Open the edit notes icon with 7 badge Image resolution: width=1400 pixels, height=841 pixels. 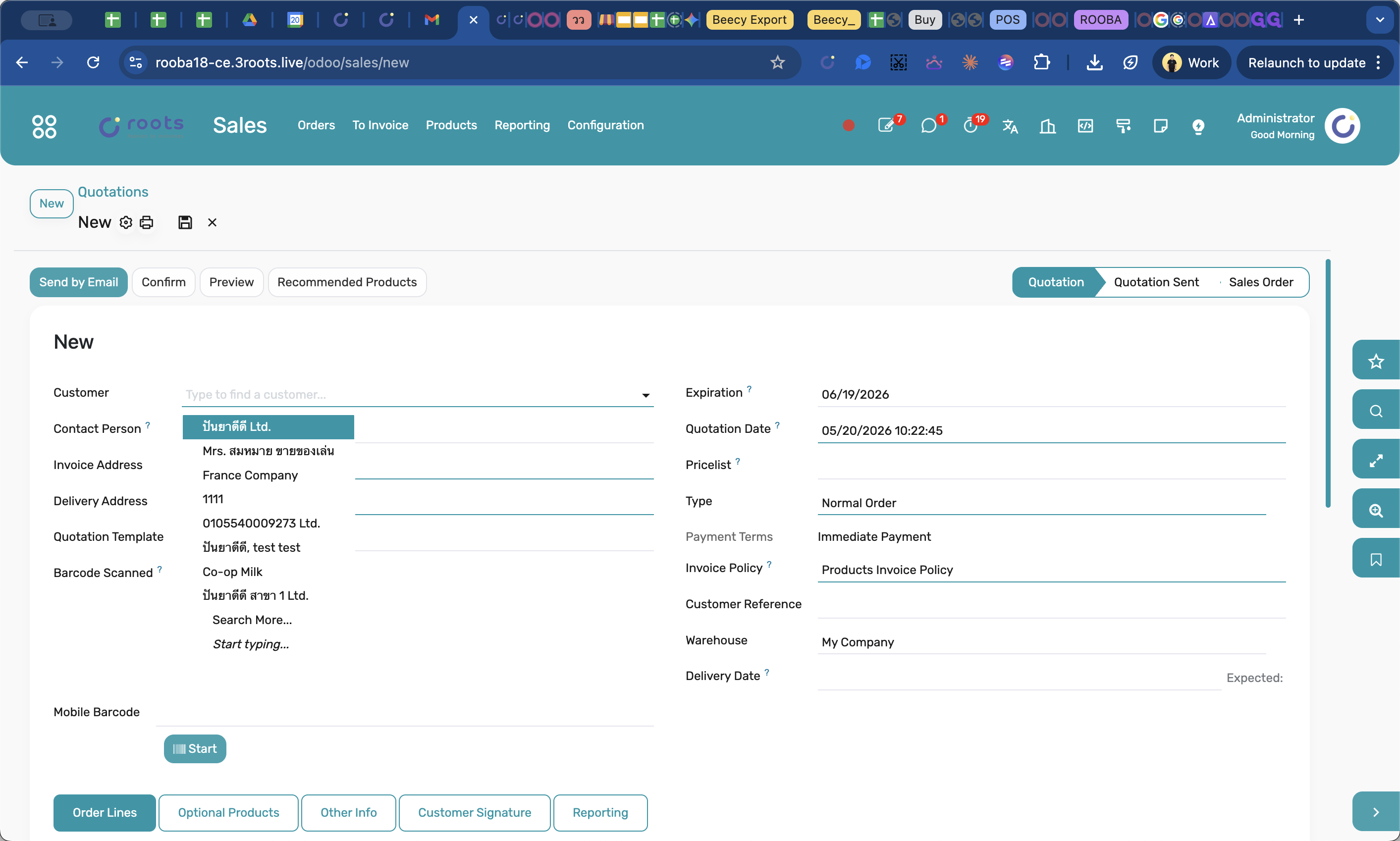[886, 125]
